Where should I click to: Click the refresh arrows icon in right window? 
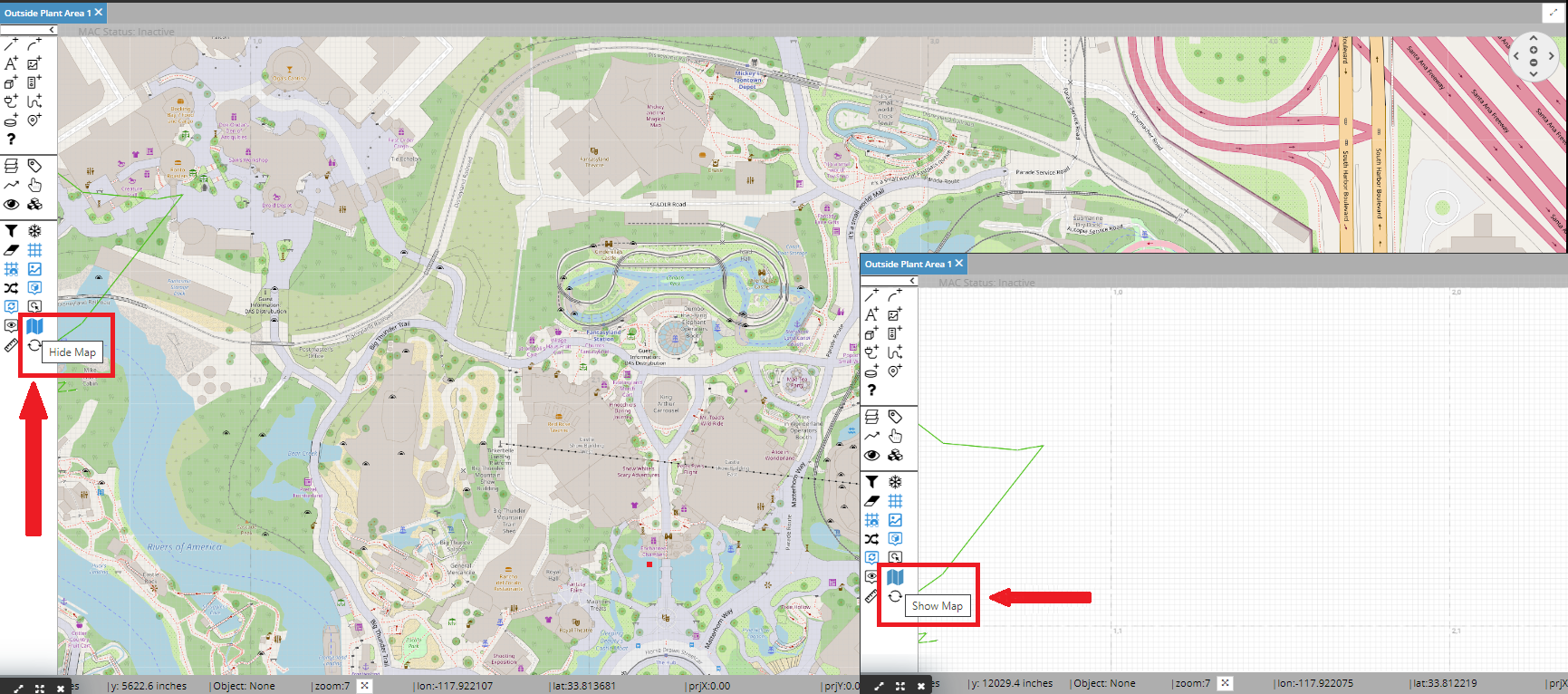pos(895,596)
